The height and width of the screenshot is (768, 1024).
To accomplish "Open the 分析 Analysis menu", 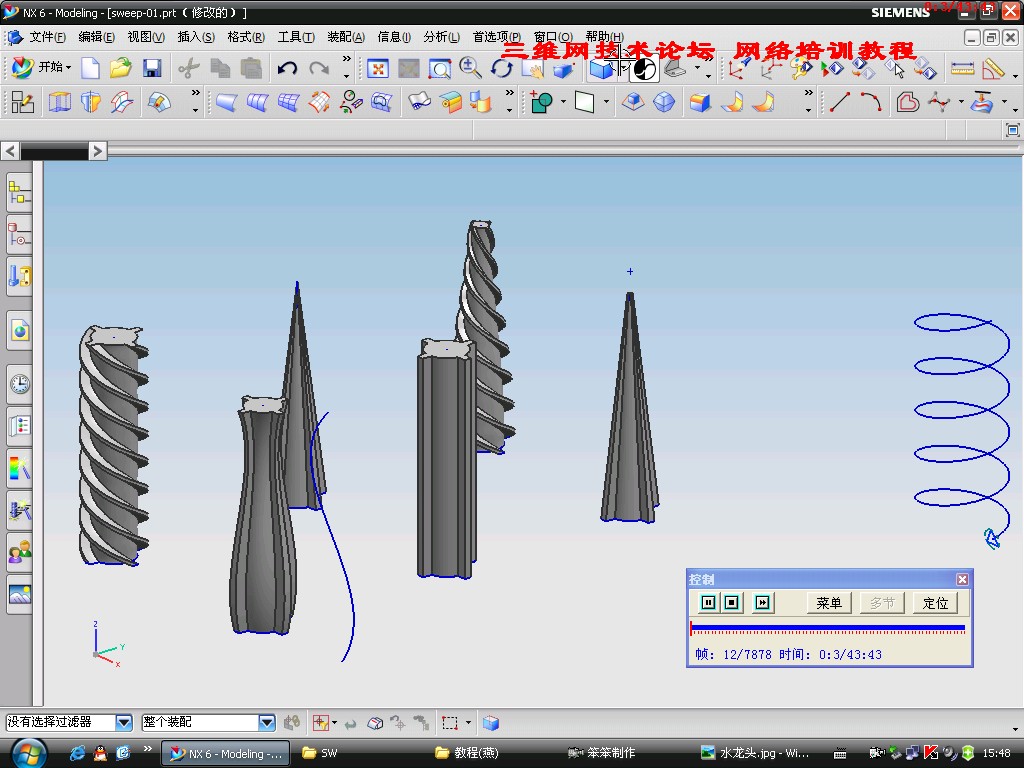I will point(441,37).
